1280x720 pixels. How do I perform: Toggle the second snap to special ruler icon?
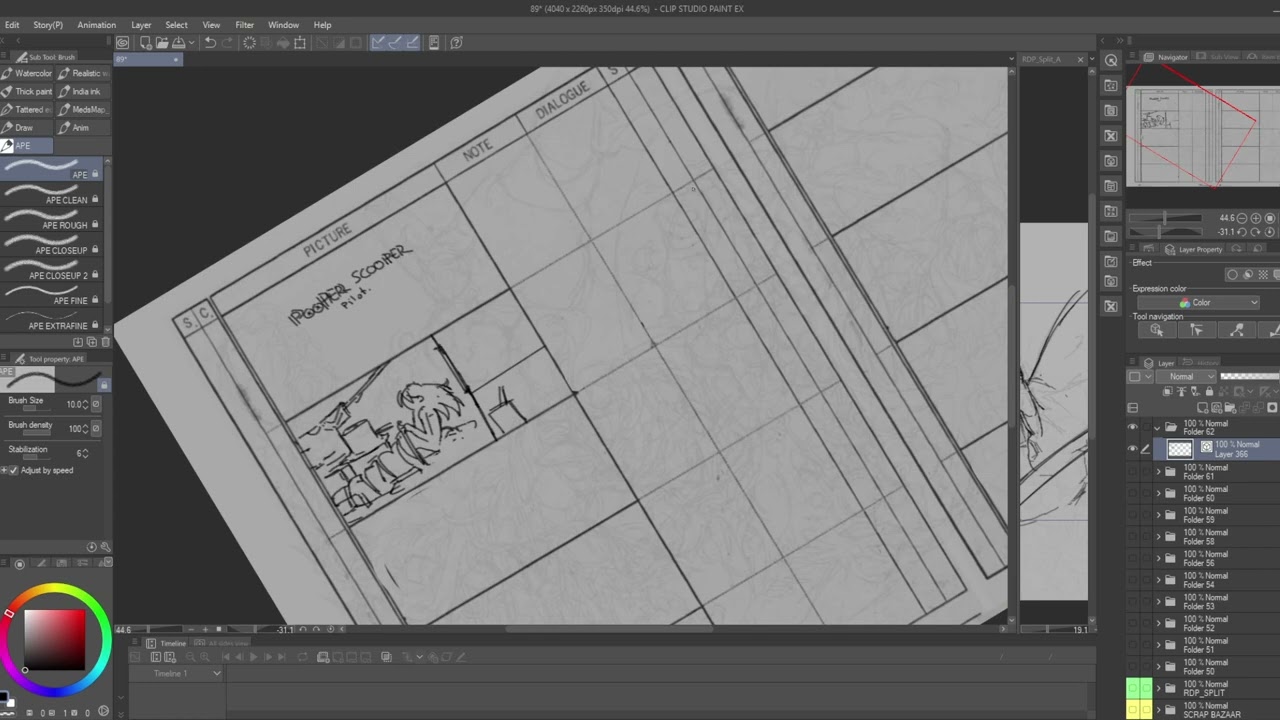point(394,43)
